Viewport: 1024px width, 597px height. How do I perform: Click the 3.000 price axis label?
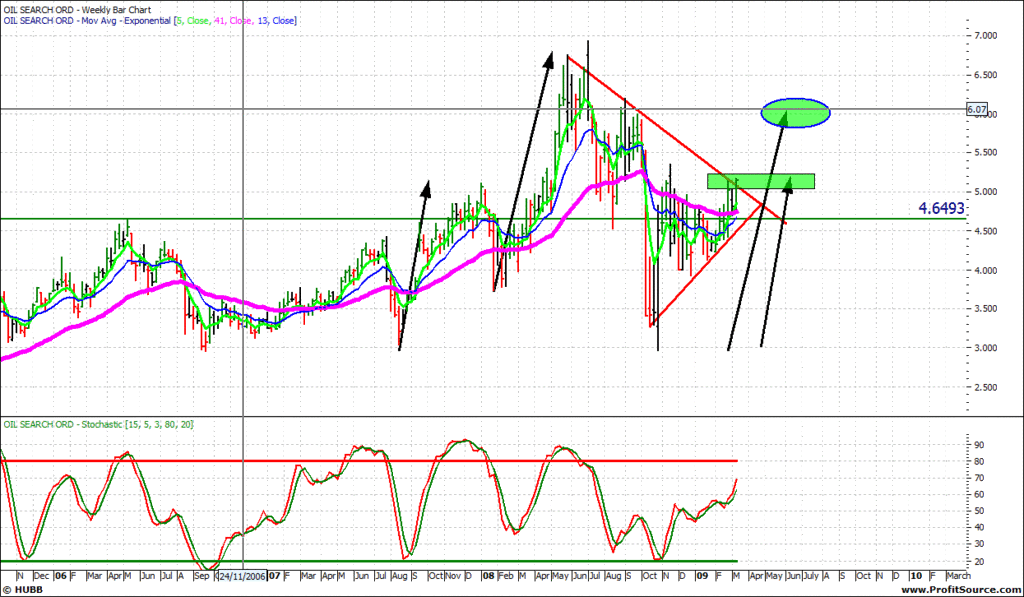(x=984, y=348)
